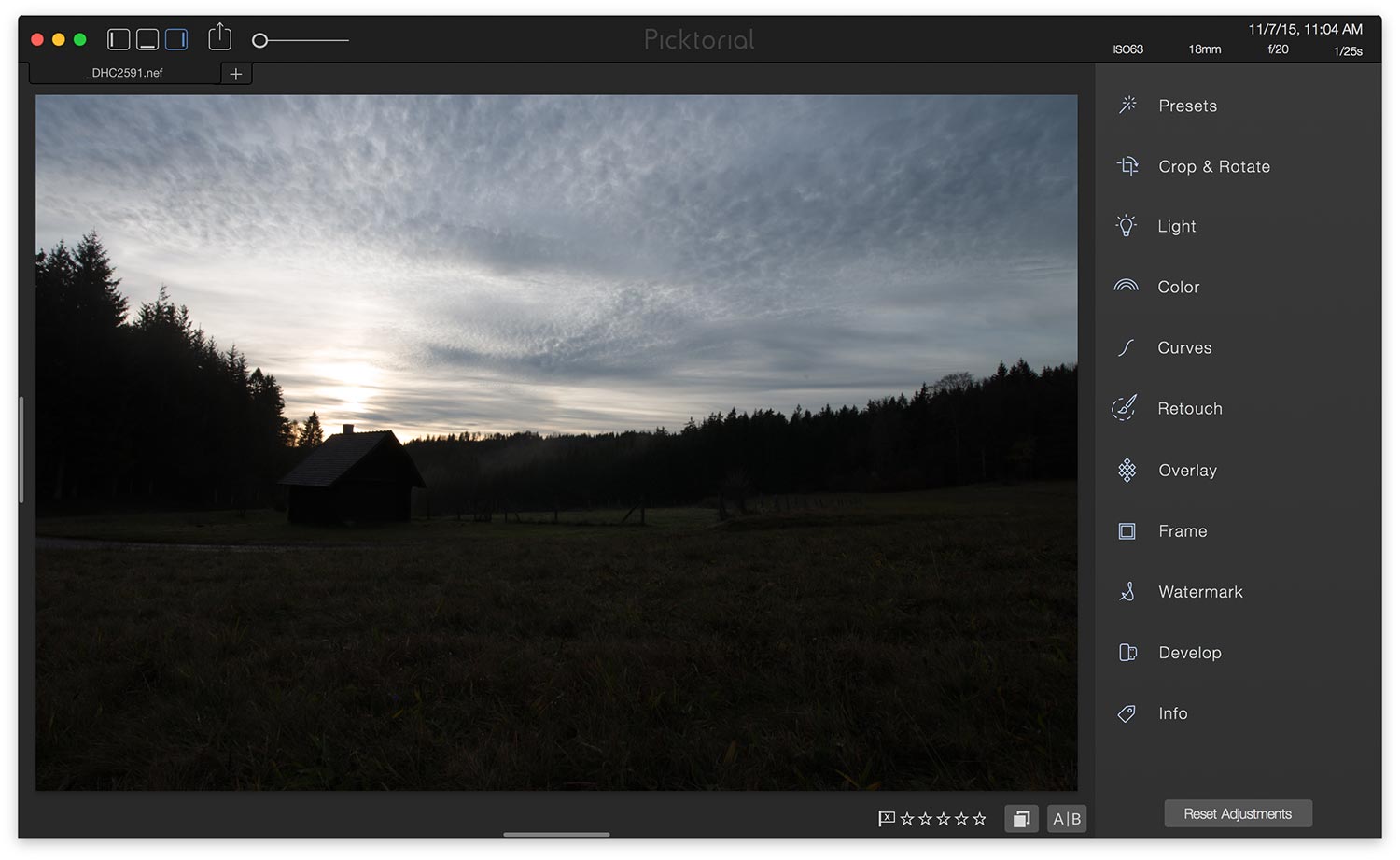This screenshot has width=1400, height=860.
Task: Open the Curves panel label
Action: (x=1184, y=347)
